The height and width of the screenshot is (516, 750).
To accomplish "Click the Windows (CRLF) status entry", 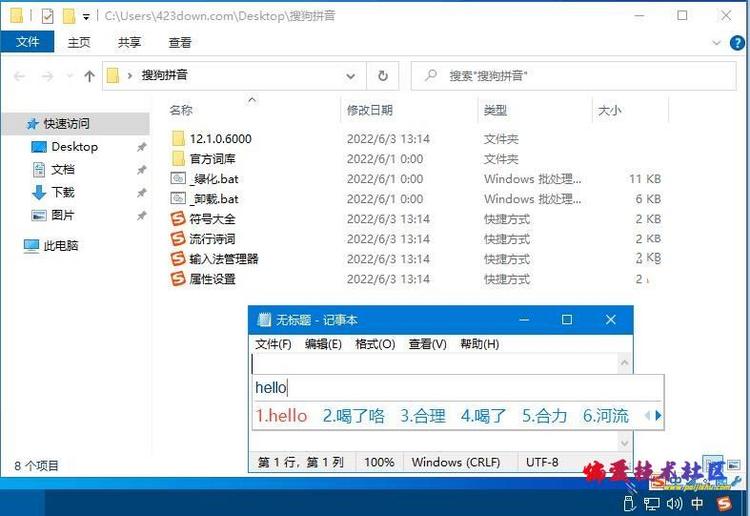I will click(x=456, y=462).
